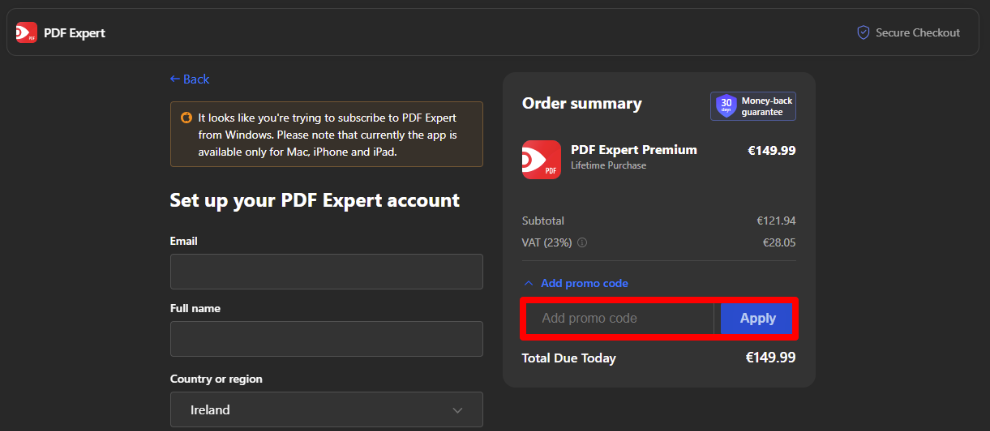Click the Secure Checkout label
Image resolution: width=990 pixels, height=431 pixels.
point(917,33)
